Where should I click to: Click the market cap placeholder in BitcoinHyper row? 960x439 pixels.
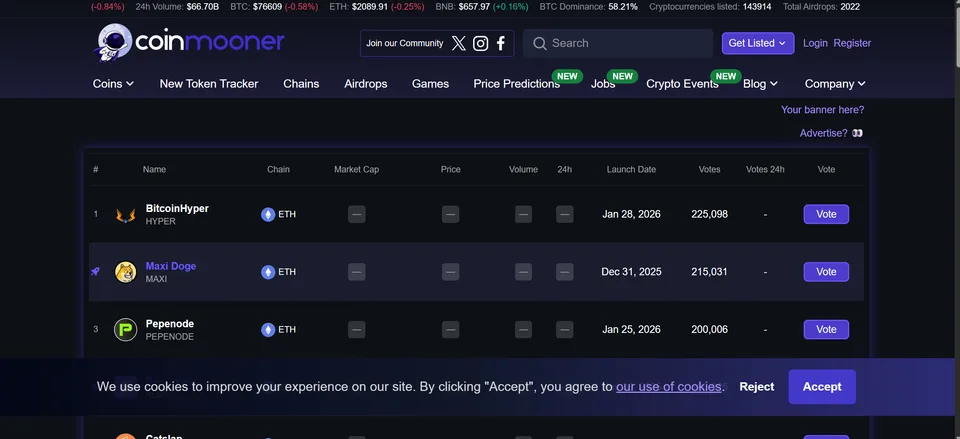click(x=356, y=214)
